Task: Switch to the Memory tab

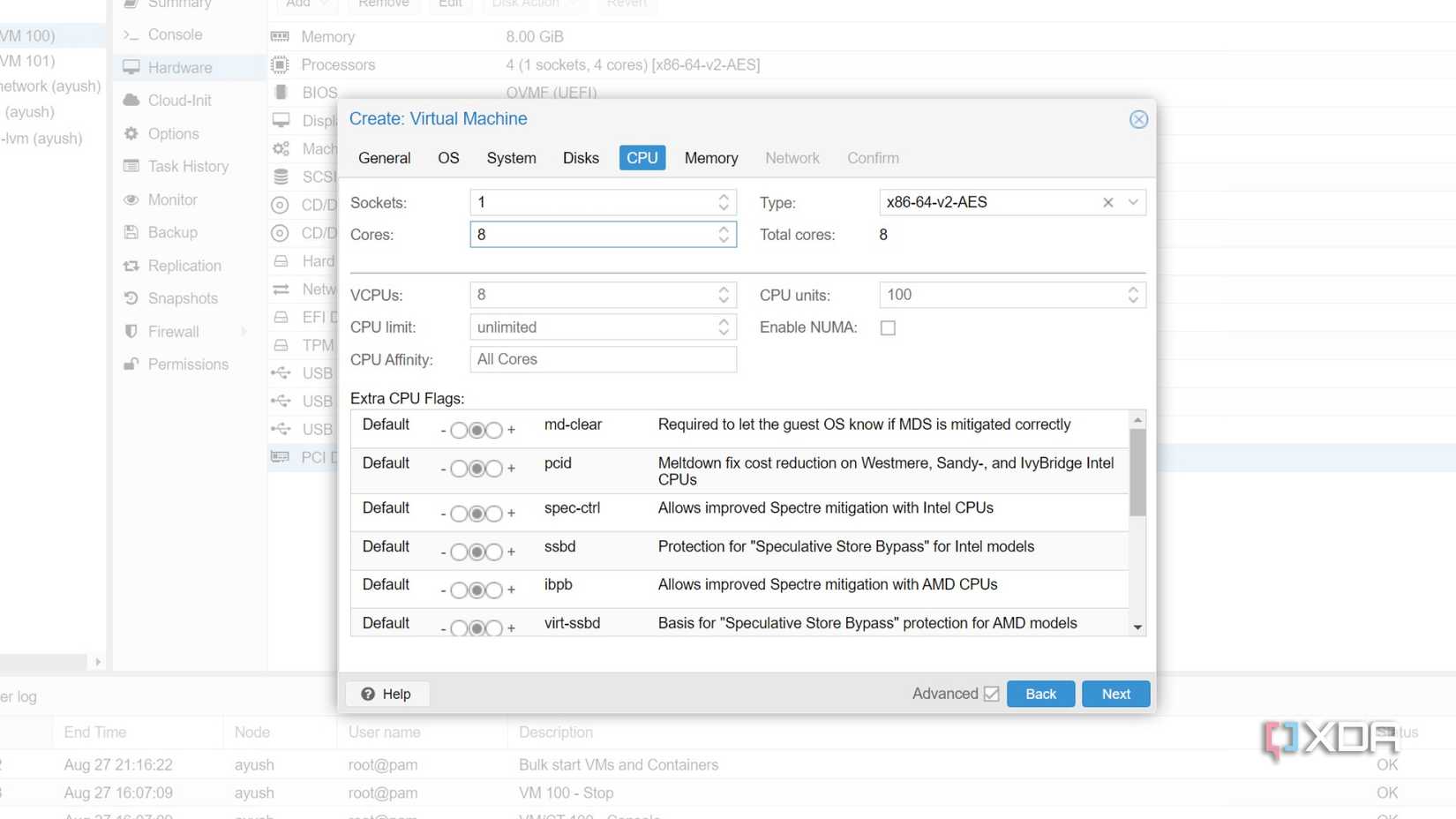Action: 711,158
